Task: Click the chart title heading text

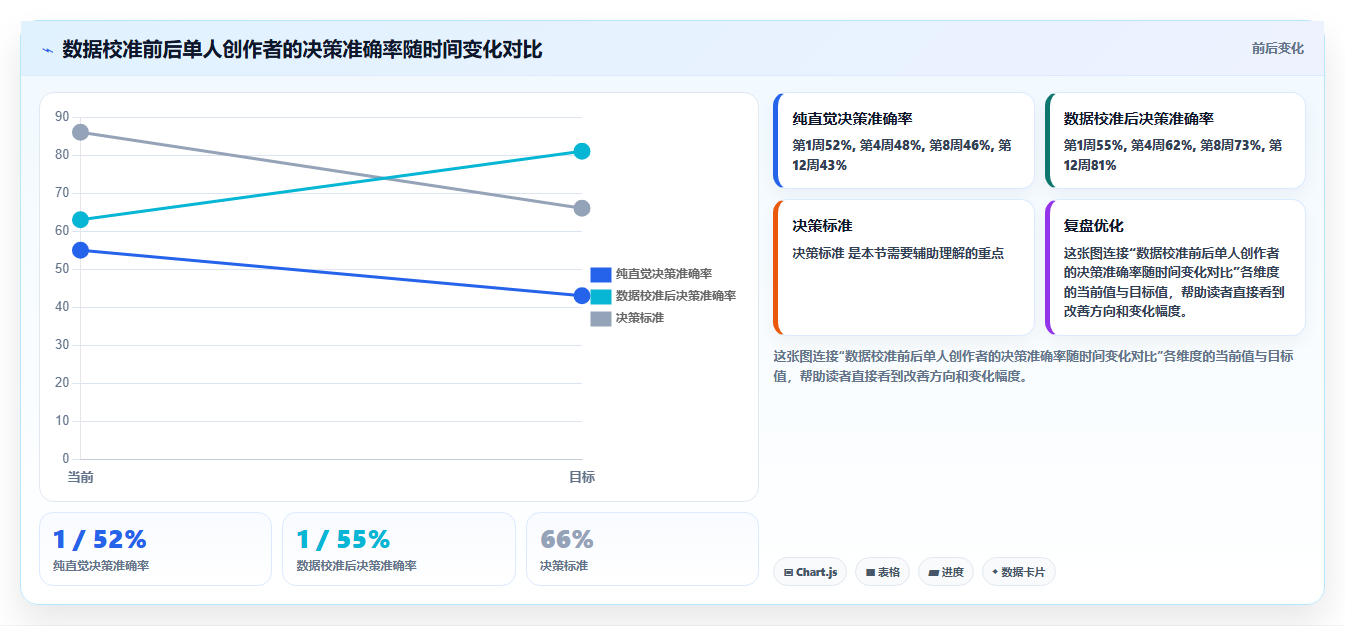Action: pos(302,49)
